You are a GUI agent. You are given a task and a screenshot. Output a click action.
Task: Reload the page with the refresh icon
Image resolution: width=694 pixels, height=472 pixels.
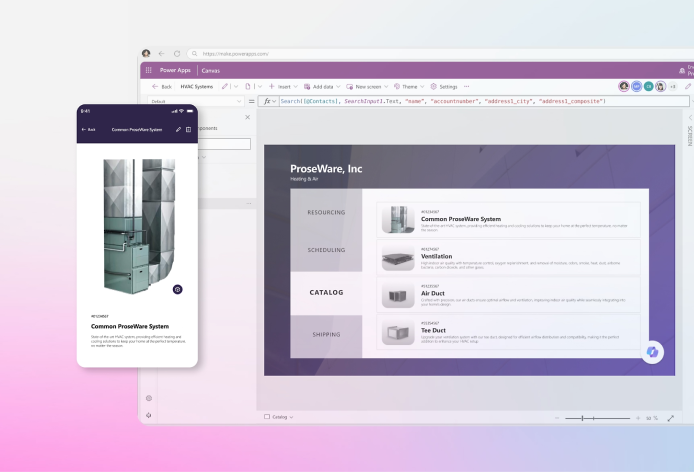[177, 54]
